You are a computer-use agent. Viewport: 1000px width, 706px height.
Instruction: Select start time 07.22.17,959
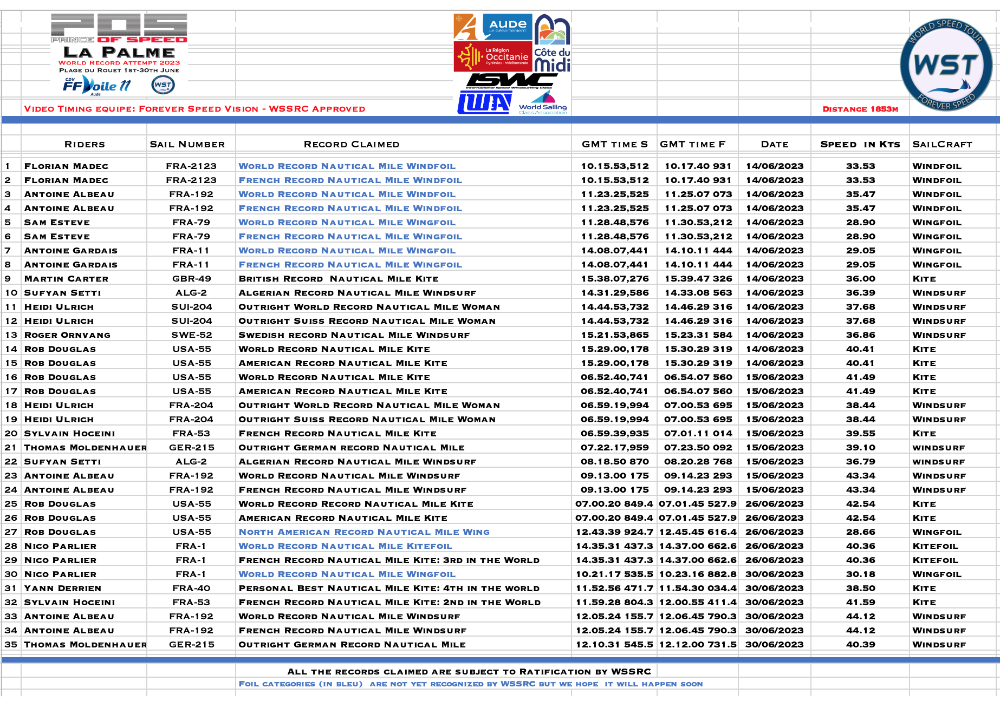coord(614,447)
